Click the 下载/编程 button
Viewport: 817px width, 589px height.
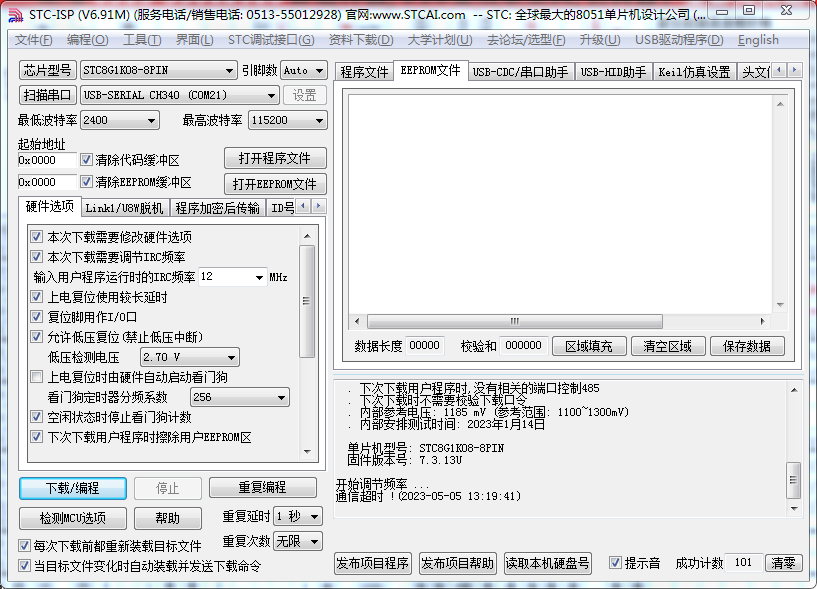pos(72,488)
